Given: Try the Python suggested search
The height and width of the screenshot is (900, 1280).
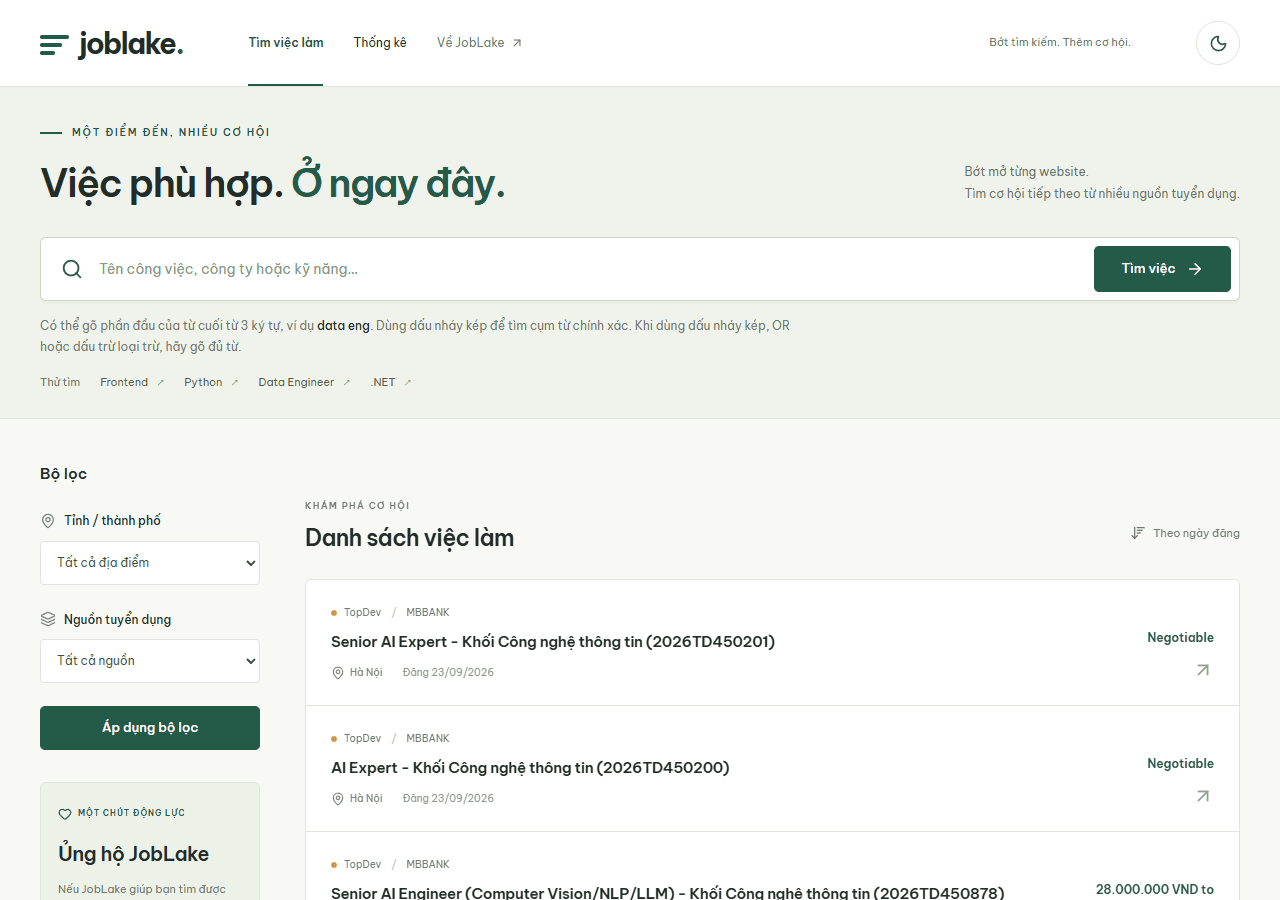Looking at the screenshot, I should (x=211, y=382).
